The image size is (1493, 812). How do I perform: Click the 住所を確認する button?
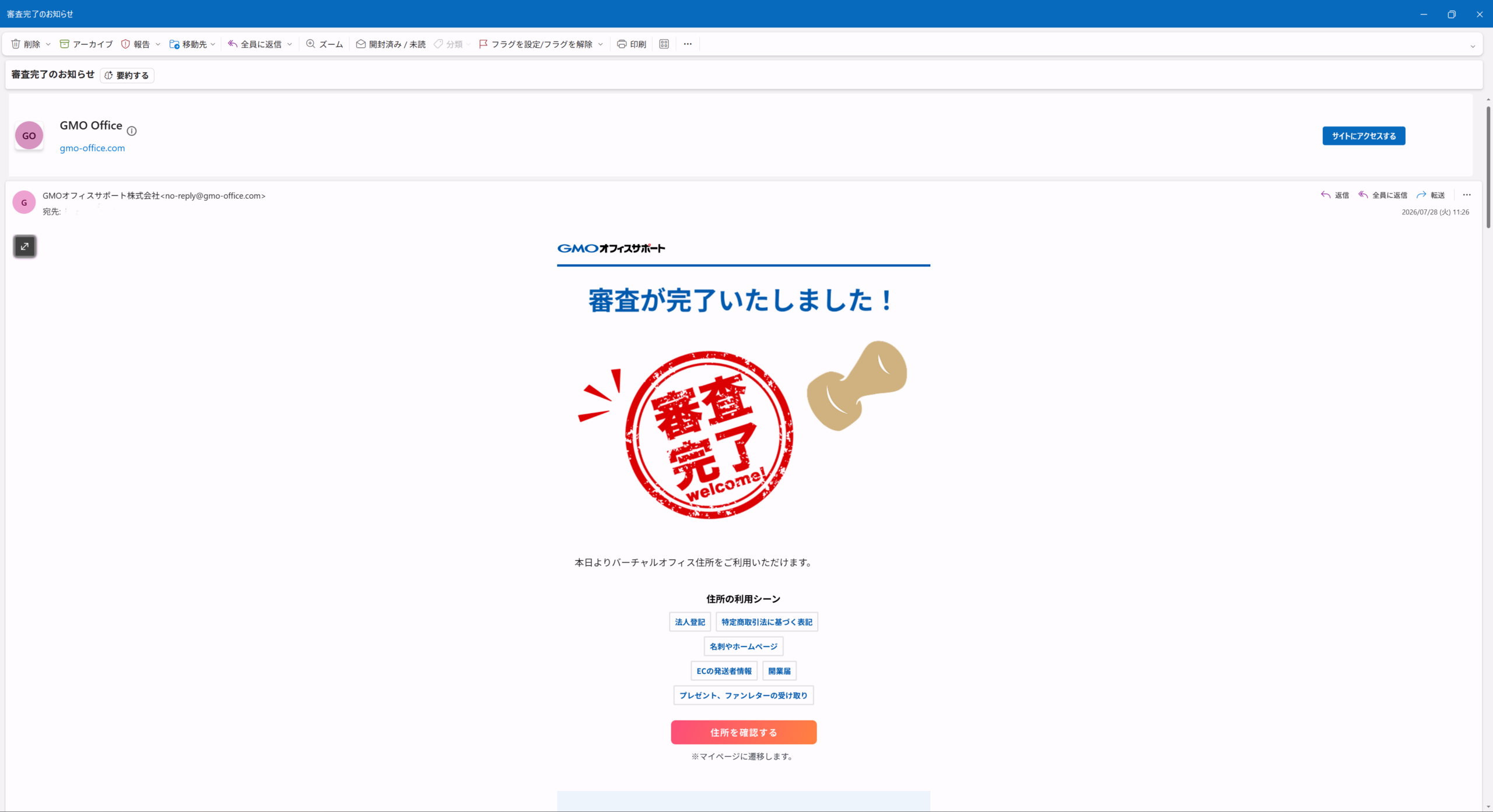coord(744,732)
